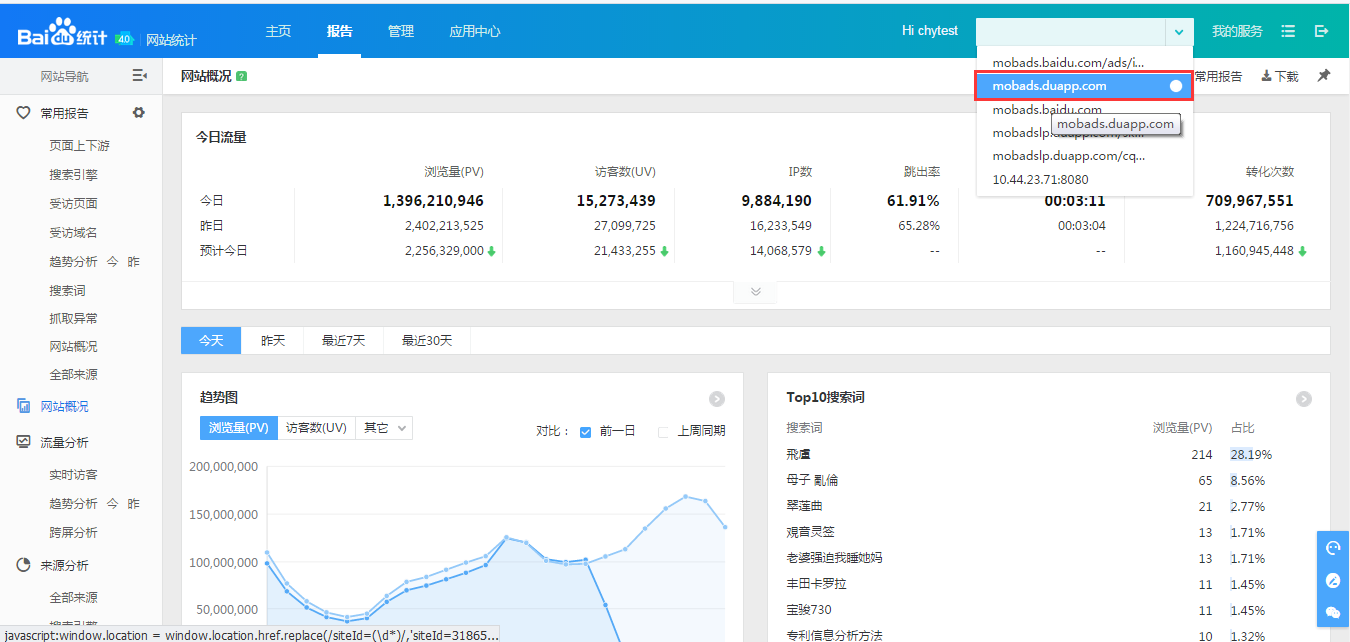Expand today's traffic panel with the double chevron
Screen dimensions: 1350x642
point(755,292)
